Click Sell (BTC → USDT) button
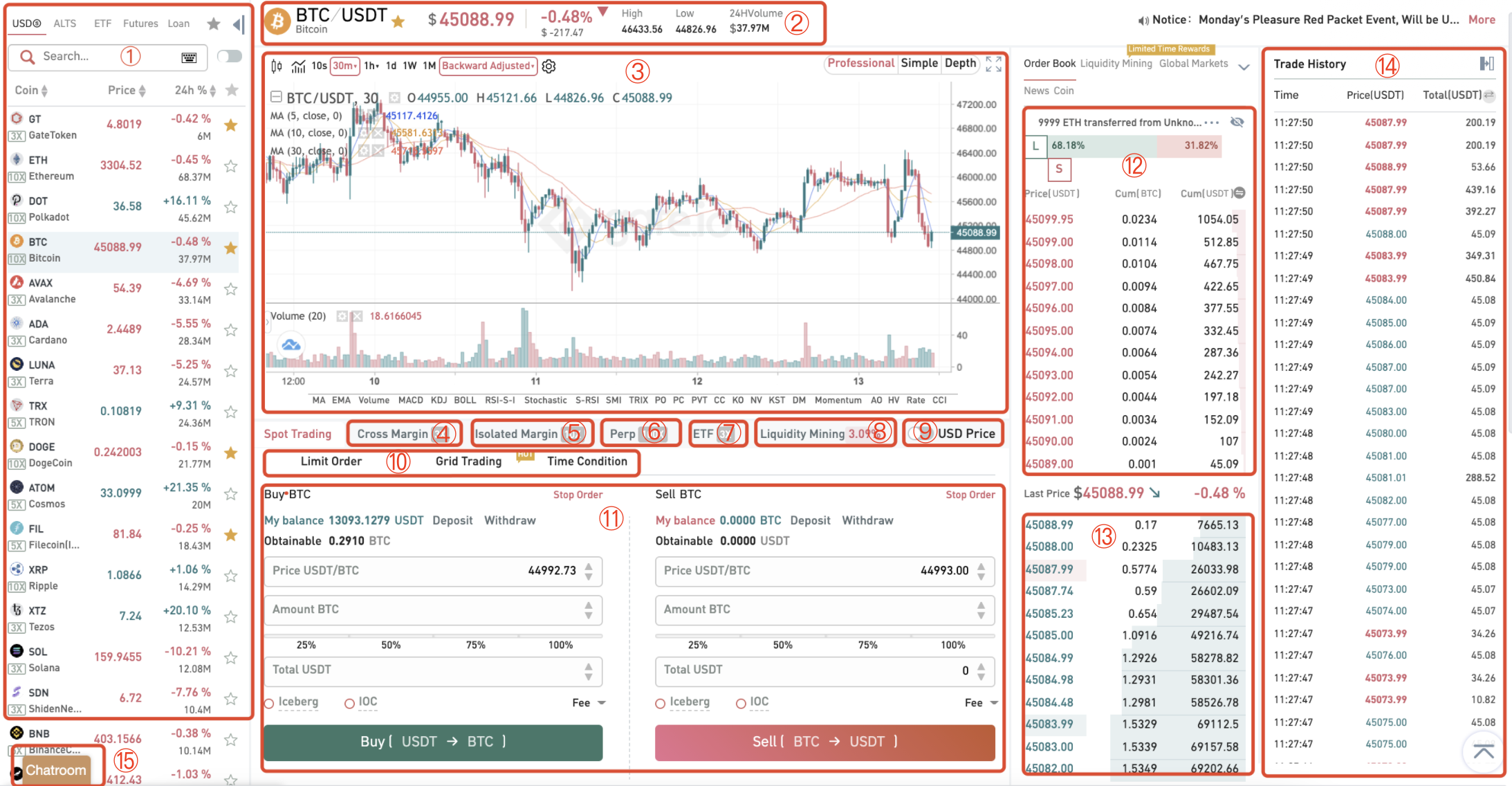Viewport: 1512px width, 786px height. (x=824, y=742)
